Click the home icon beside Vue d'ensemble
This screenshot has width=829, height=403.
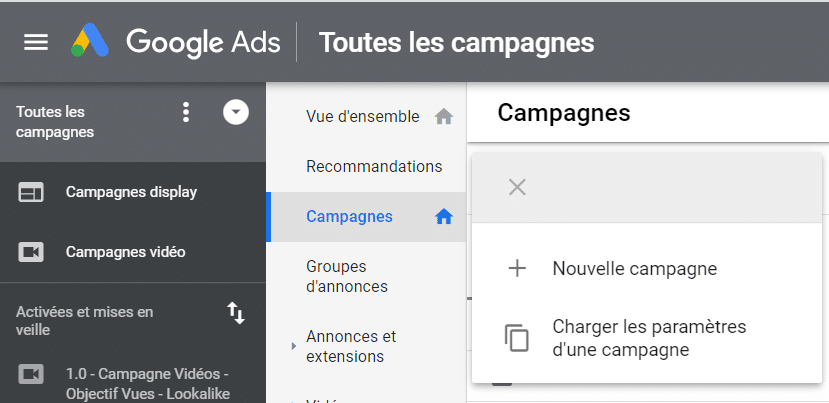(x=444, y=117)
